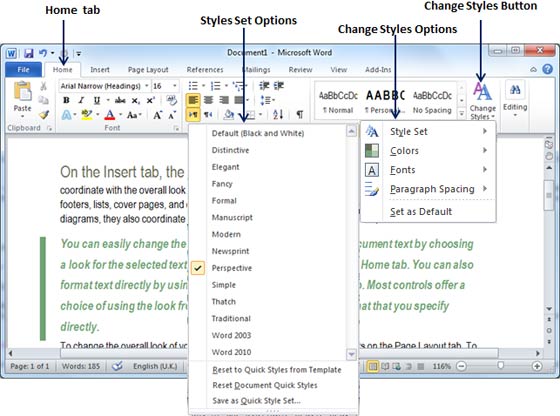The width and height of the screenshot is (560, 416).
Task: Click the spelling check icon in status bar
Action: (x=117, y=366)
